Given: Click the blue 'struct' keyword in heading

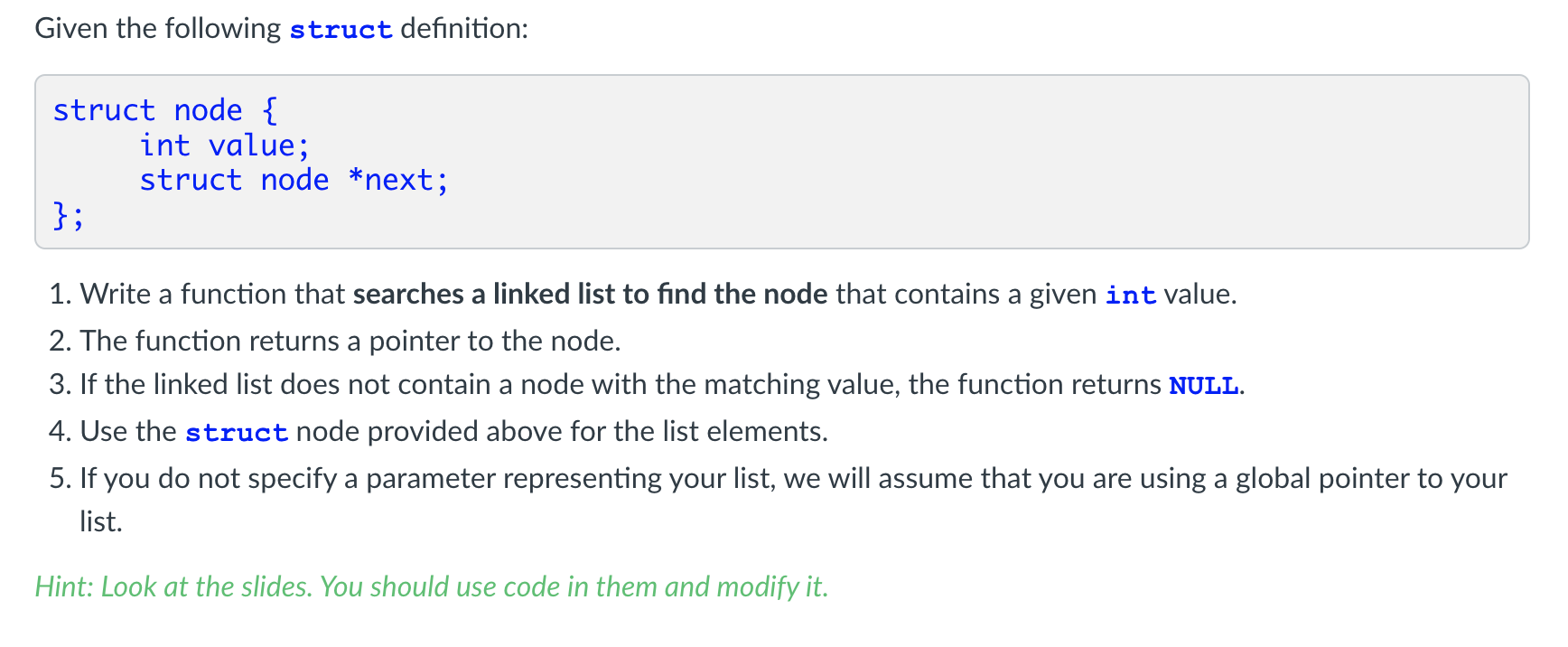Looking at the screenshot, I should coord(341,29).
